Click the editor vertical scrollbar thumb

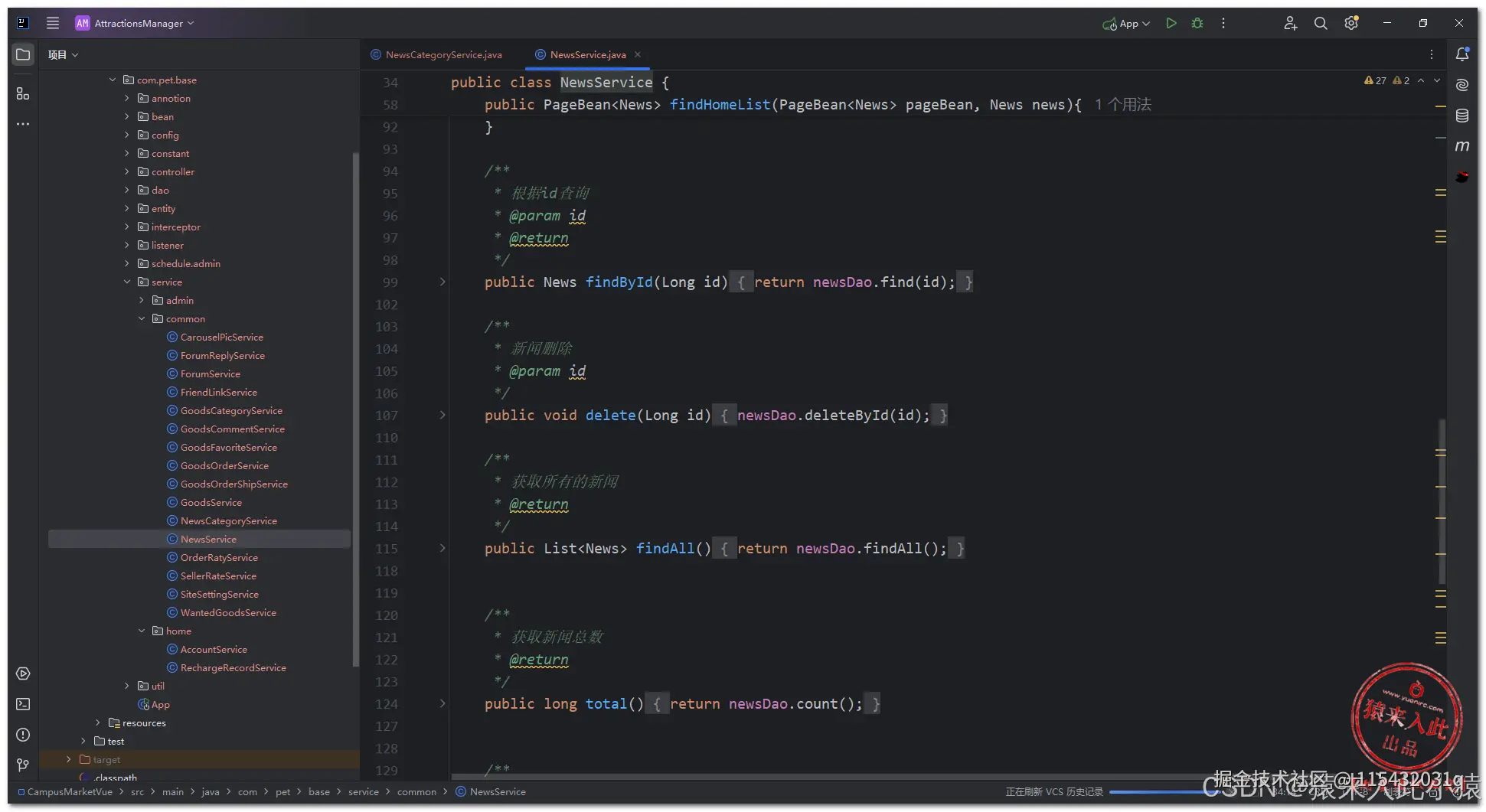click(1442, 501)
